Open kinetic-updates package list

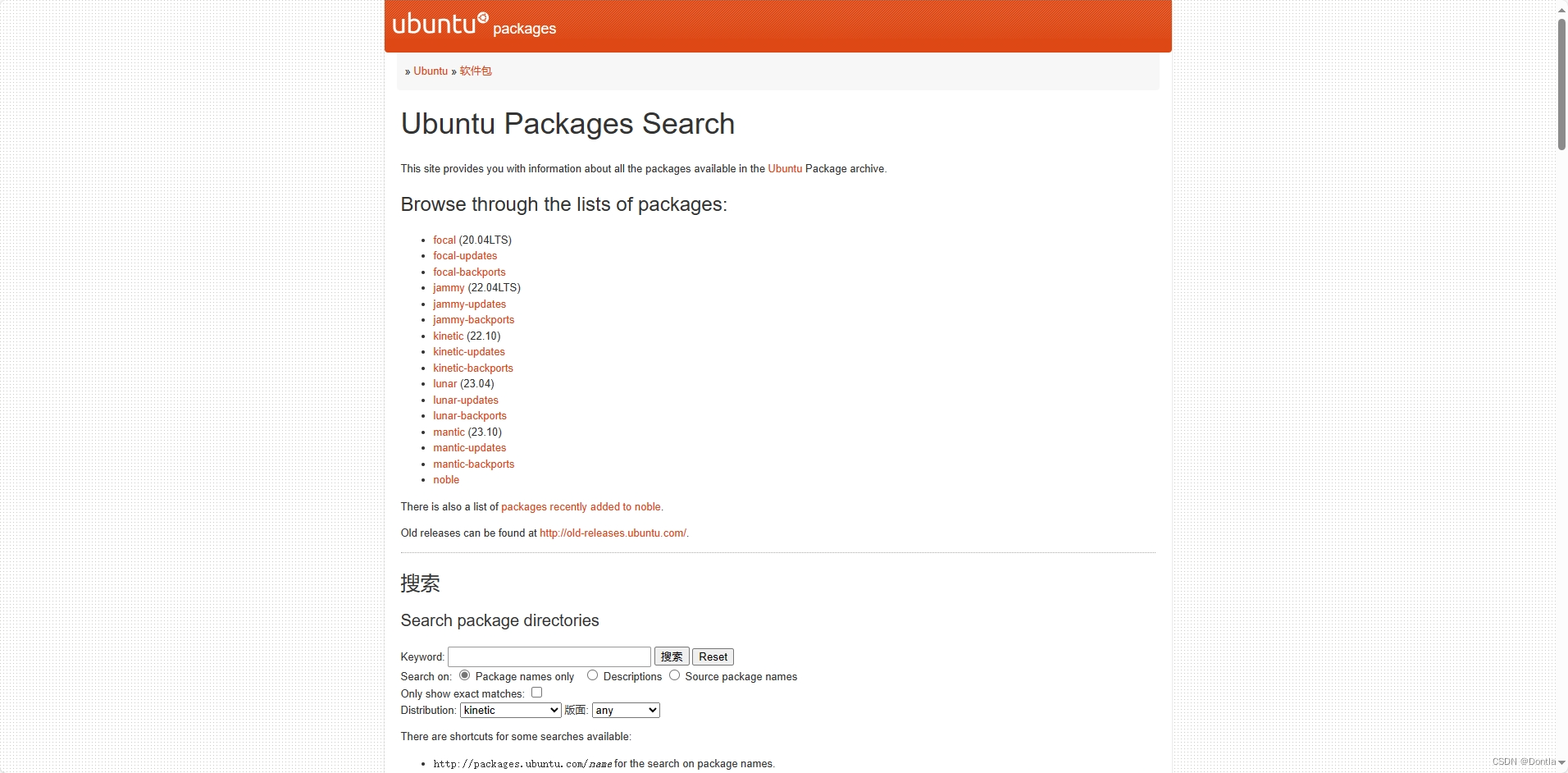click(x=469, y=352)
